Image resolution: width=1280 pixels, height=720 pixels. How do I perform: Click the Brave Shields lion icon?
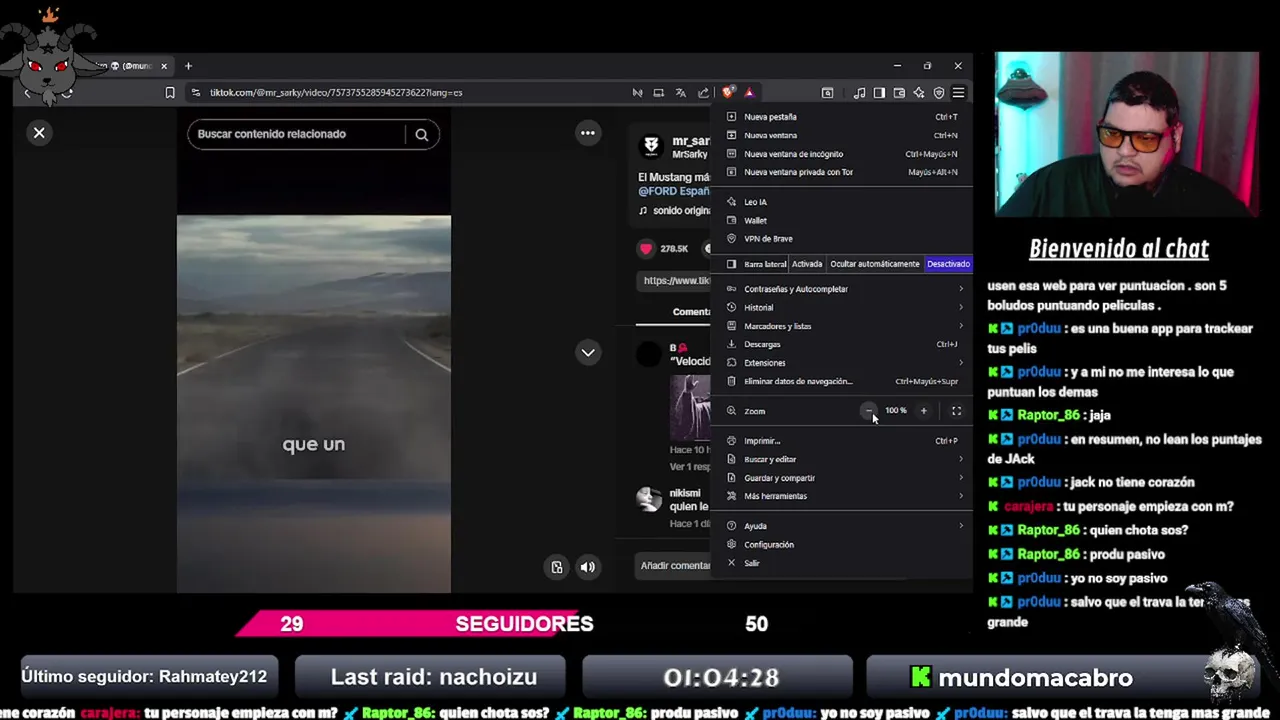tap(729, 93)
